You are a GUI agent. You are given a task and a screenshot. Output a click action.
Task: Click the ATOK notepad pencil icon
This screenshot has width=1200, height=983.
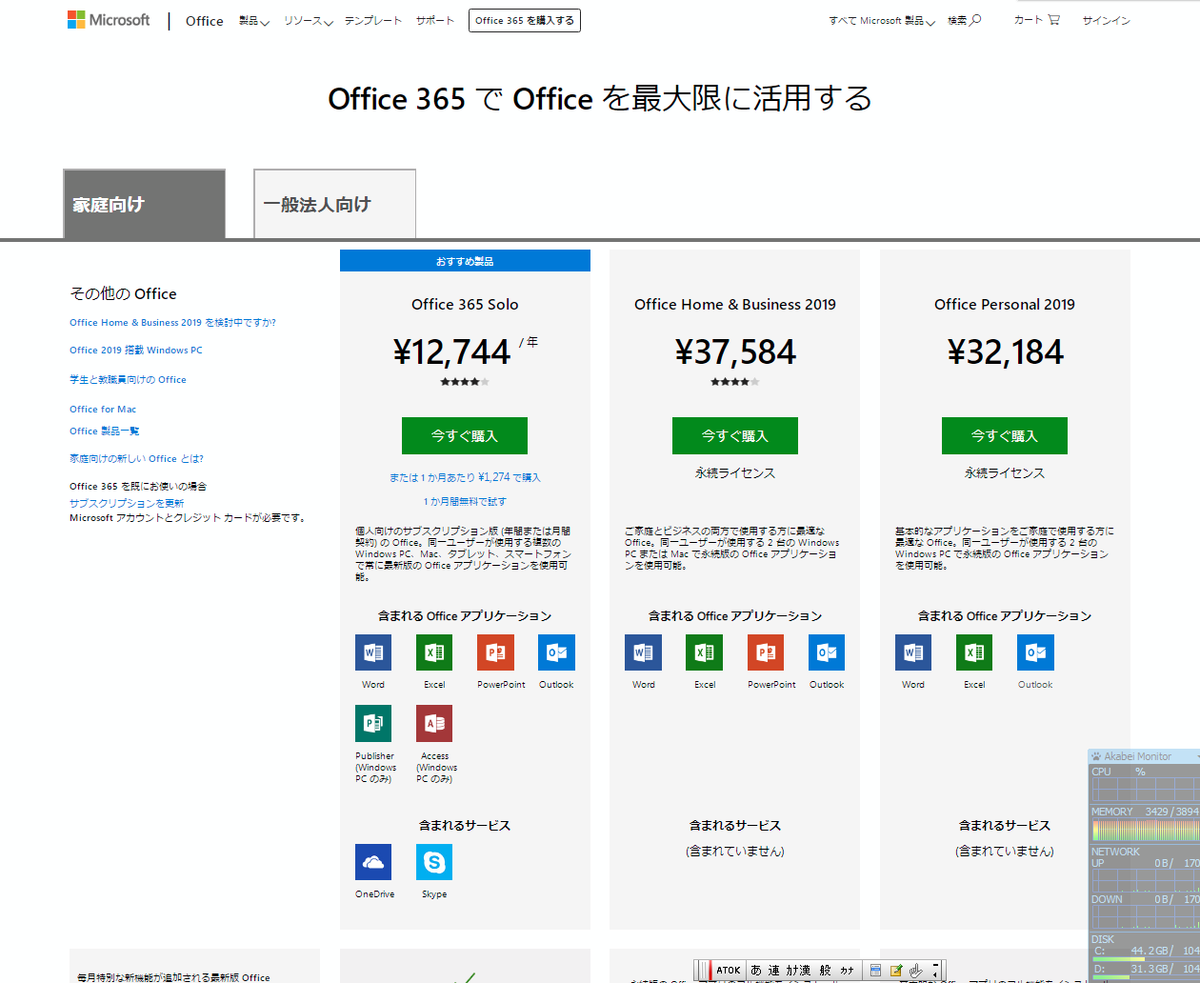pos(896,970)
